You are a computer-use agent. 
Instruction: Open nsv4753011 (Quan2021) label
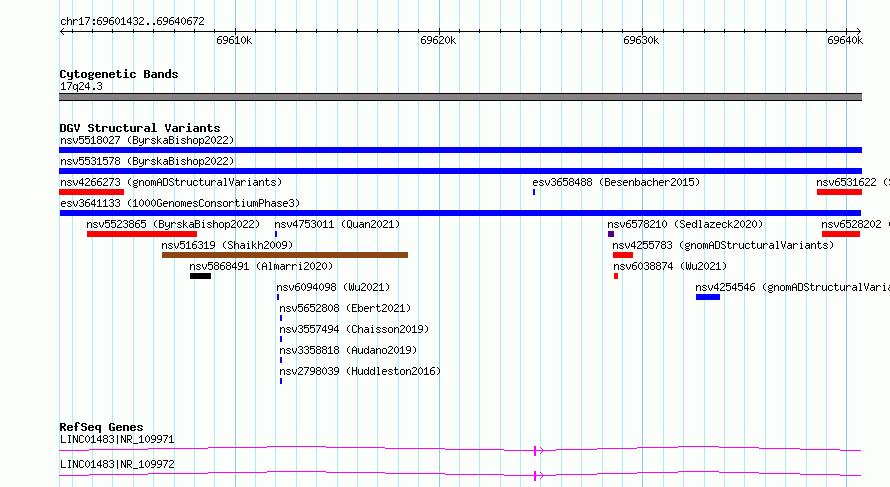point(337,224)
